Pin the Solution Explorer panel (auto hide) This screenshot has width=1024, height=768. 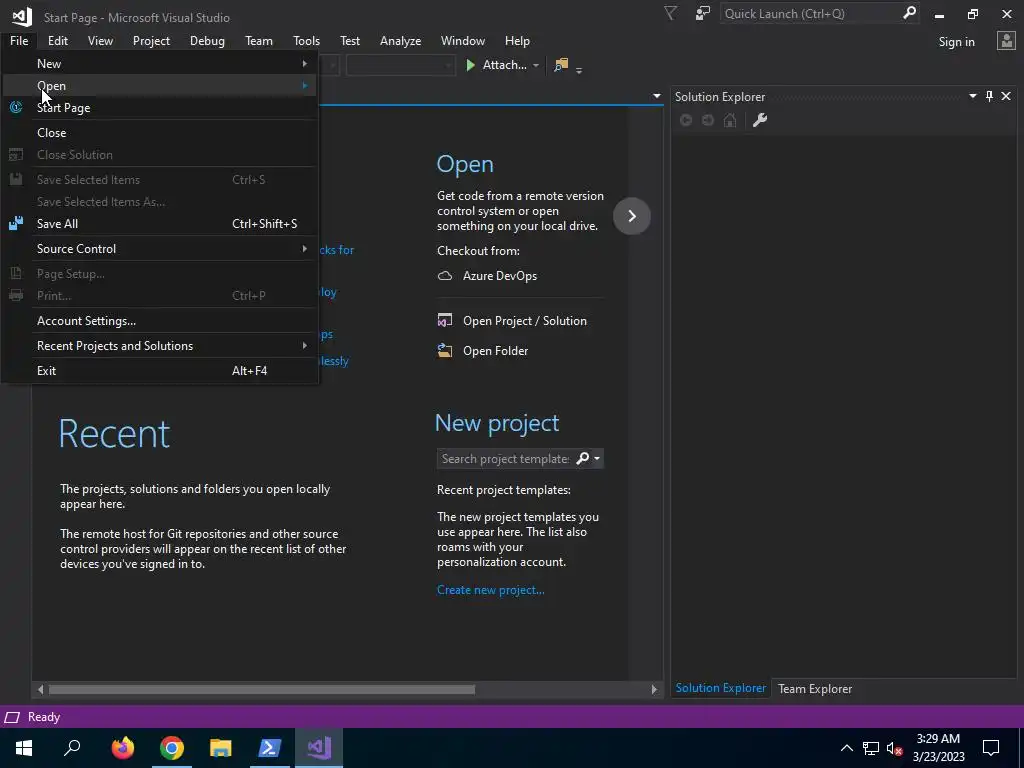989,96
